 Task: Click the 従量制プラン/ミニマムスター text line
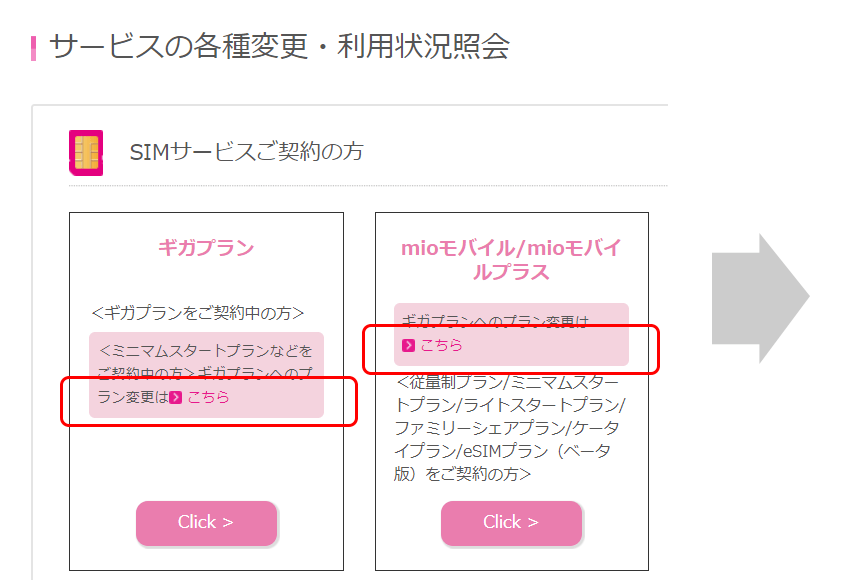[508, 382]
